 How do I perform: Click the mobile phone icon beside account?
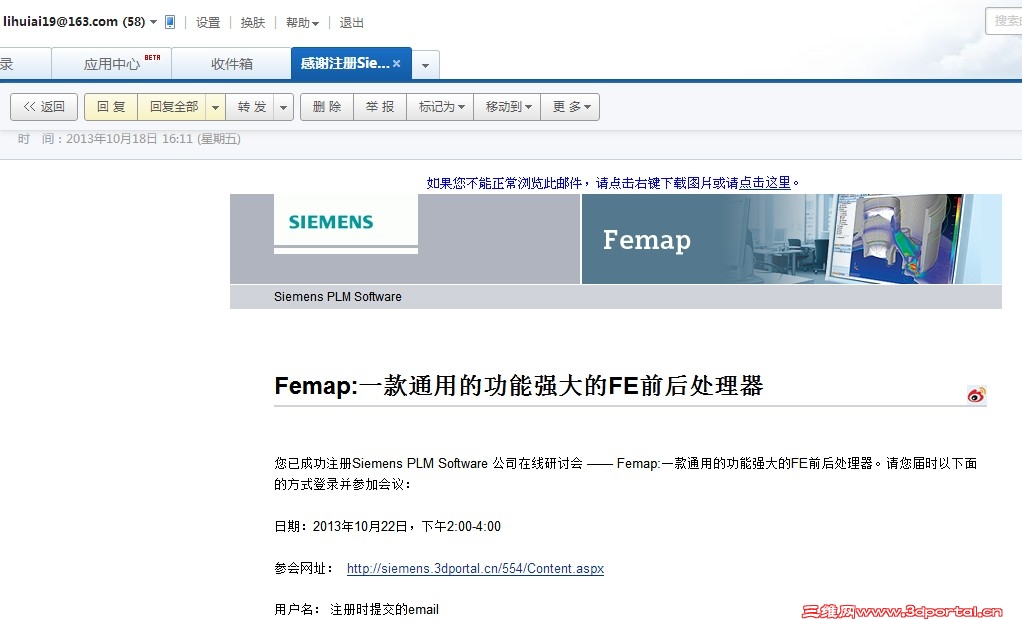pos(169,22)
